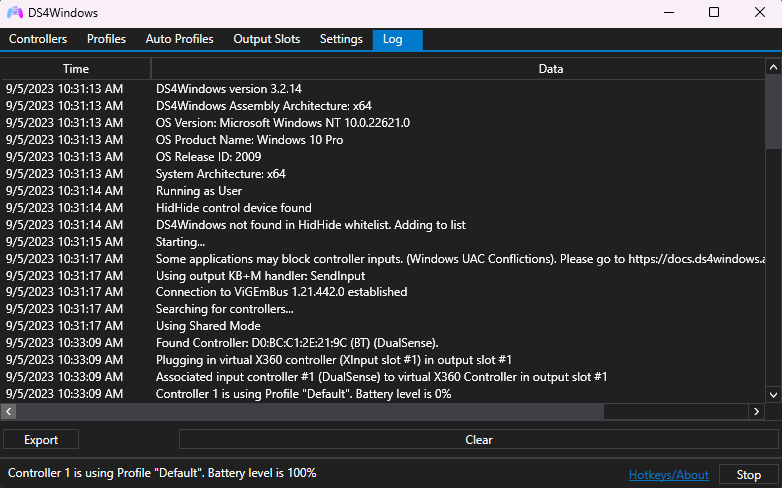782x488 pixels.
Task: Switch to the Profiles tab
Action: click(x=106, y=39)
